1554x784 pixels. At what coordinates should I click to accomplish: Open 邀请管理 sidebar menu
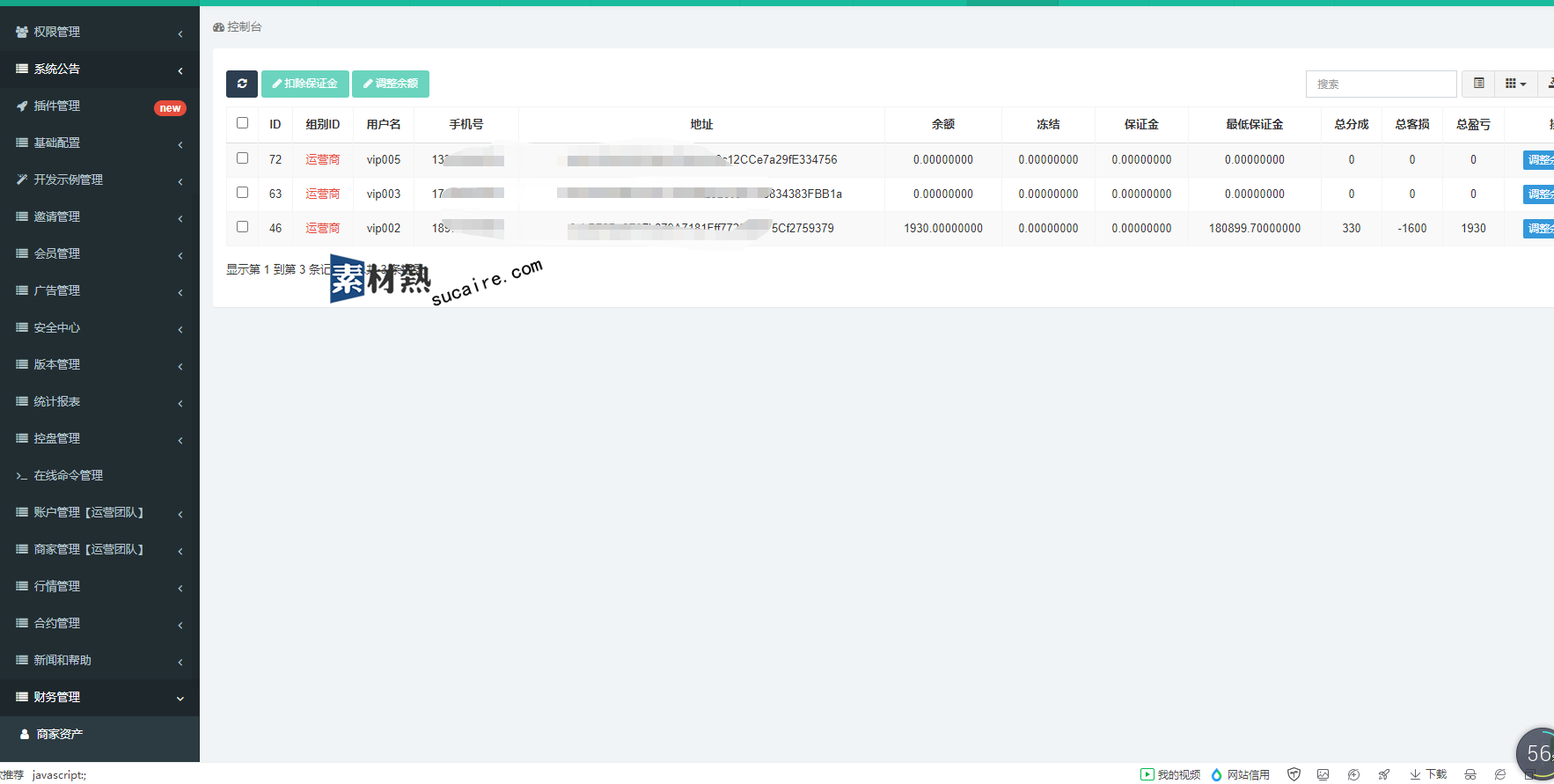coord(99,216)
